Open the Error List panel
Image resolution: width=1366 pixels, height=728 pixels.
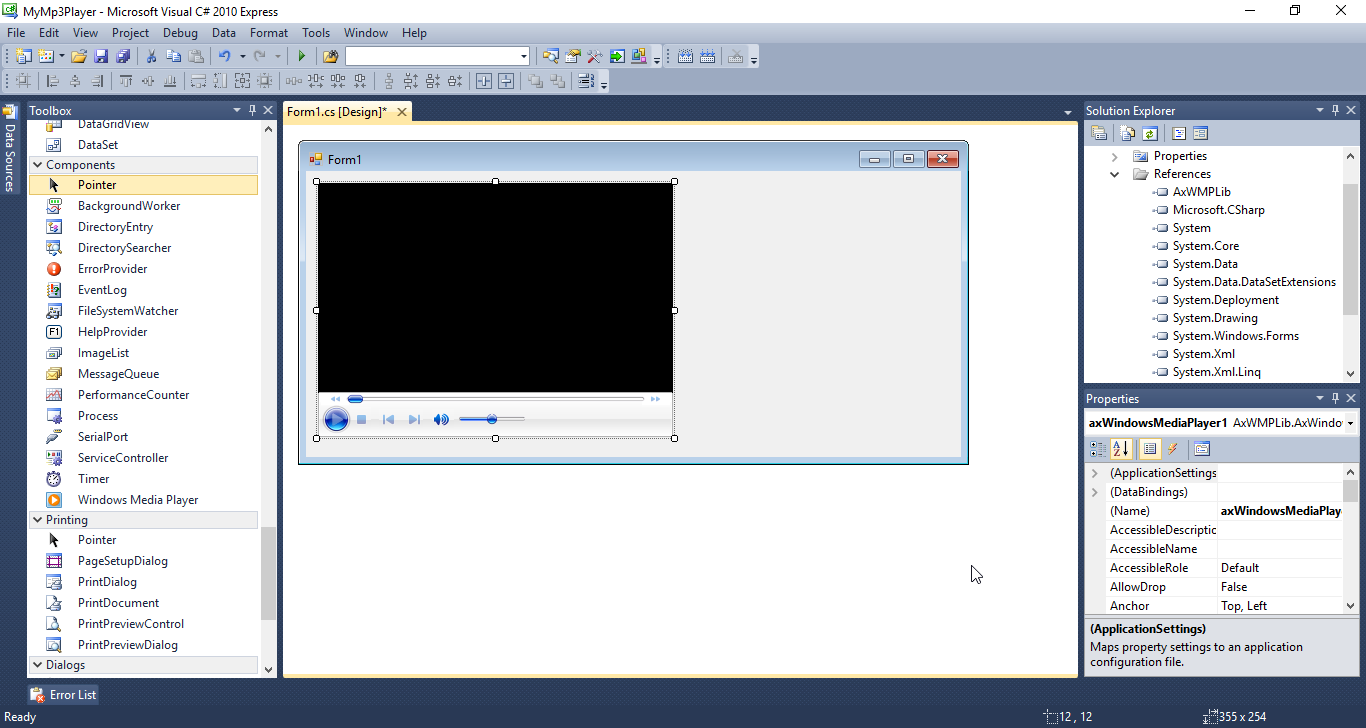63,694
